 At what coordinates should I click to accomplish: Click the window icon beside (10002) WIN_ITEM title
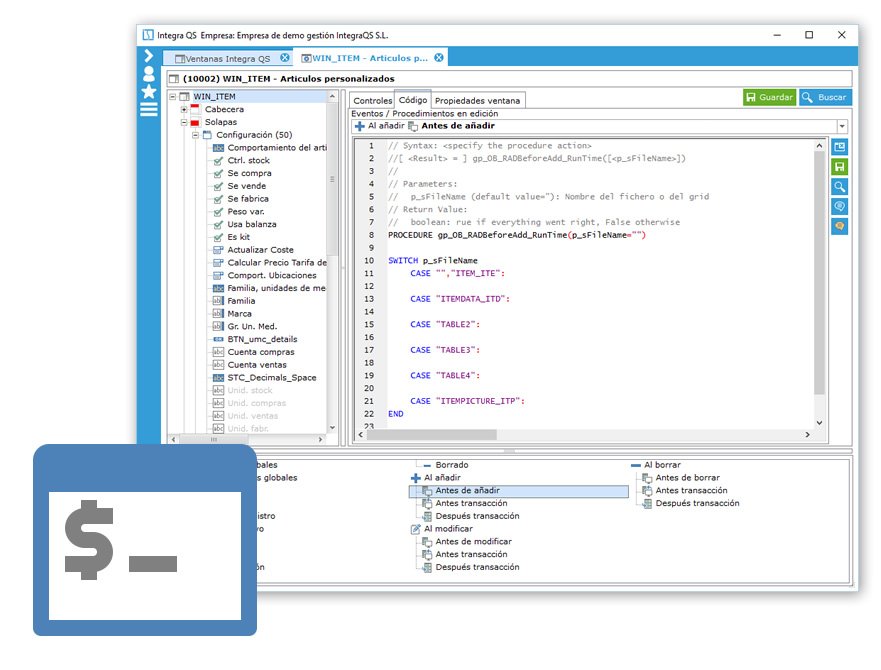click(174, 79)
